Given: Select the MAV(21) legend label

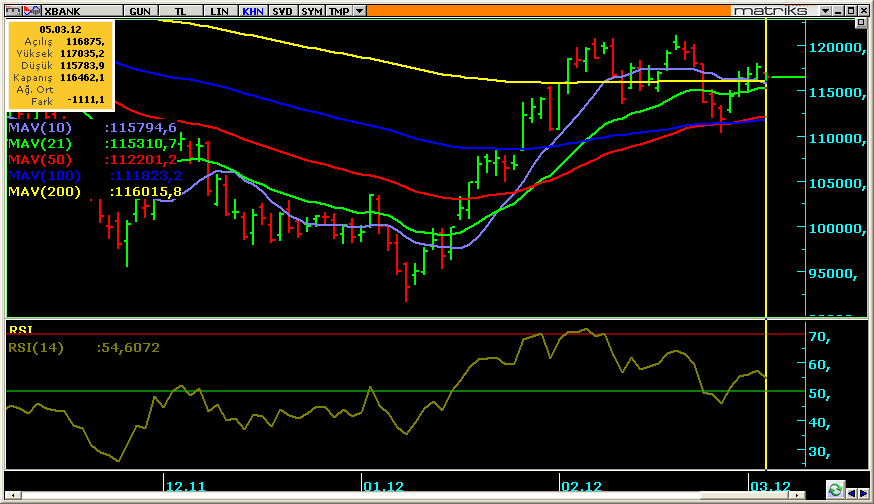Looking at the screenshot, I should [x=40, y=144].
